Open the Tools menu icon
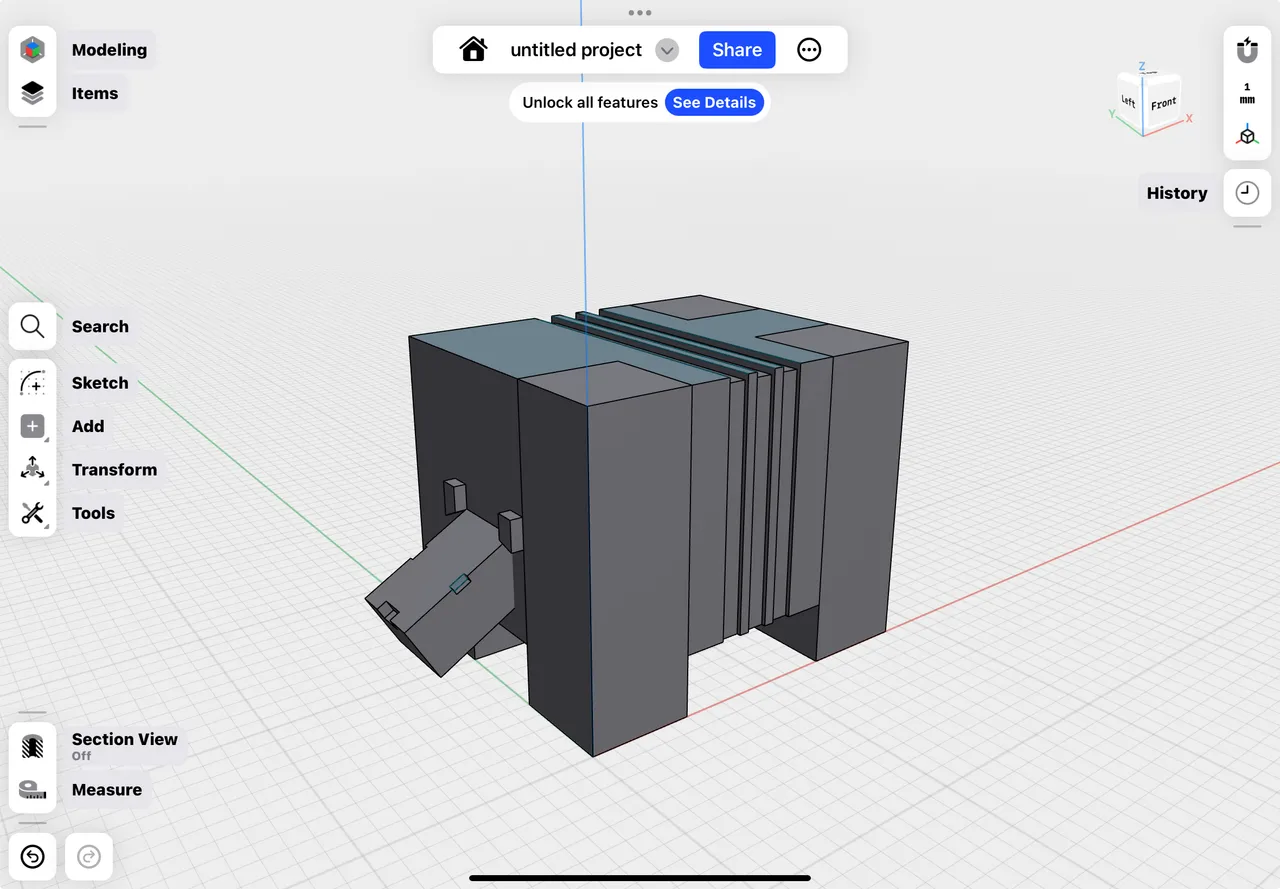 (x=32, y=513)
